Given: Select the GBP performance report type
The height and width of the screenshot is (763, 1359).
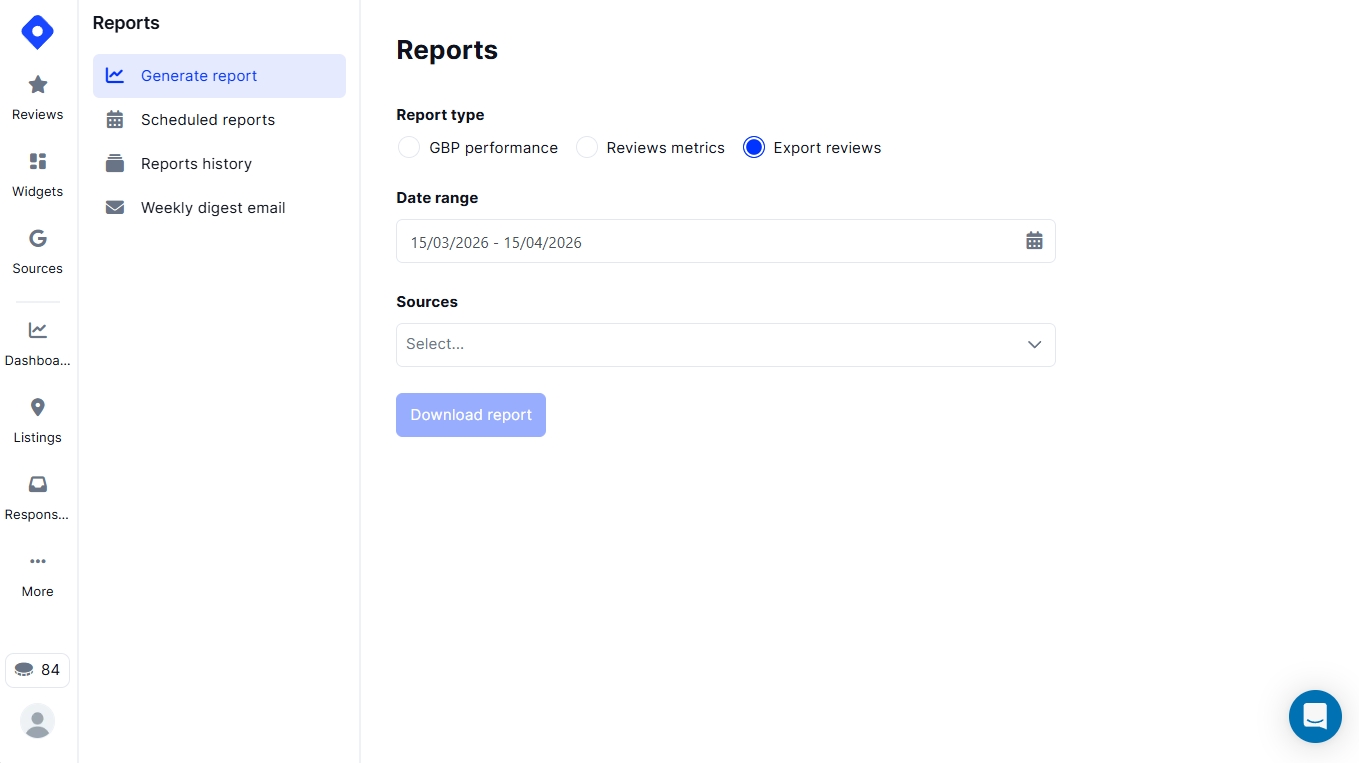Looking at the screenshot, I should click(409, 147).
